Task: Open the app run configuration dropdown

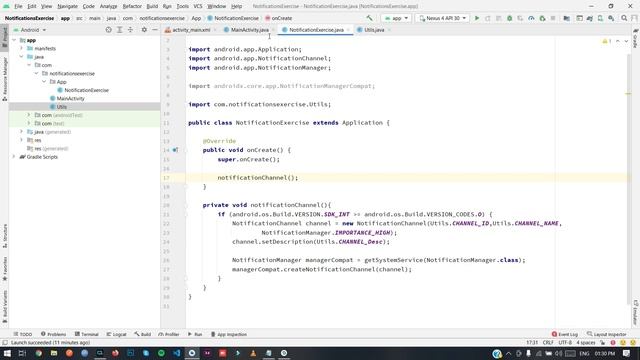Action: click(396, 18)
